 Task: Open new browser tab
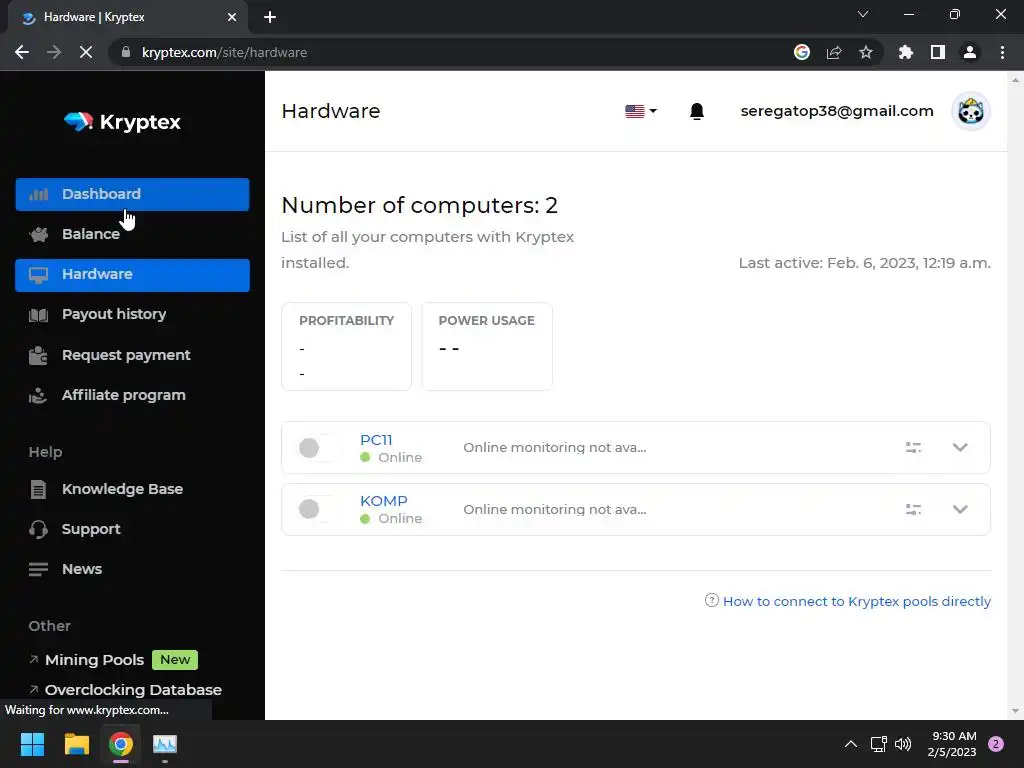pyautogui.click(x=270, y=17)
